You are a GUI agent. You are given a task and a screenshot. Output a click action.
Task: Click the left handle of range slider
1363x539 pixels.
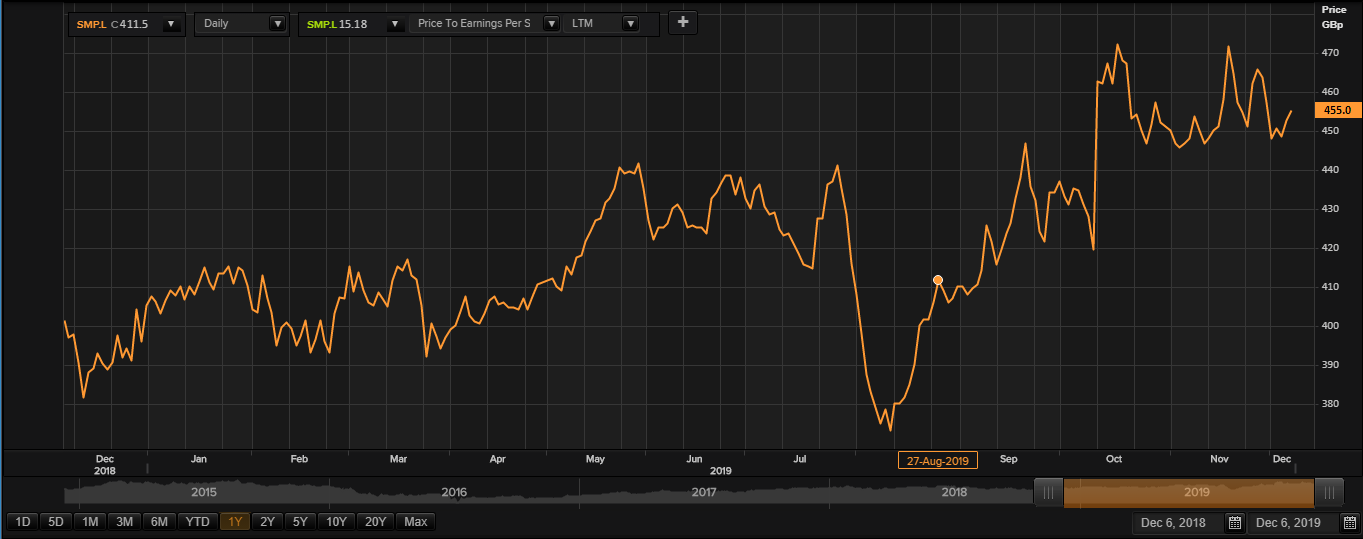click(x=1048, y=492)
